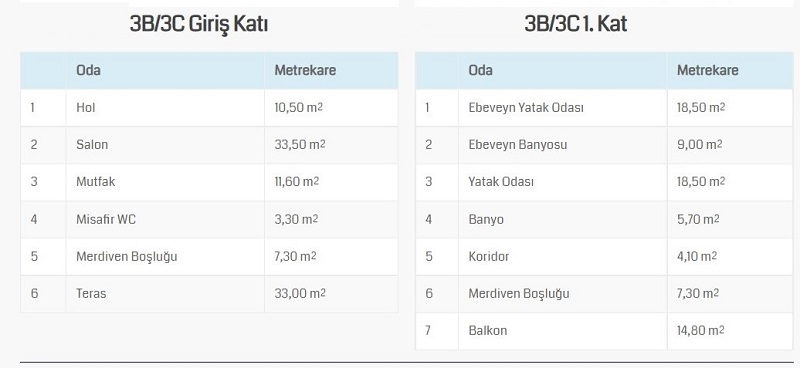Select the Banyo row
Screen dimensions: 800x368
pos(604,219)
